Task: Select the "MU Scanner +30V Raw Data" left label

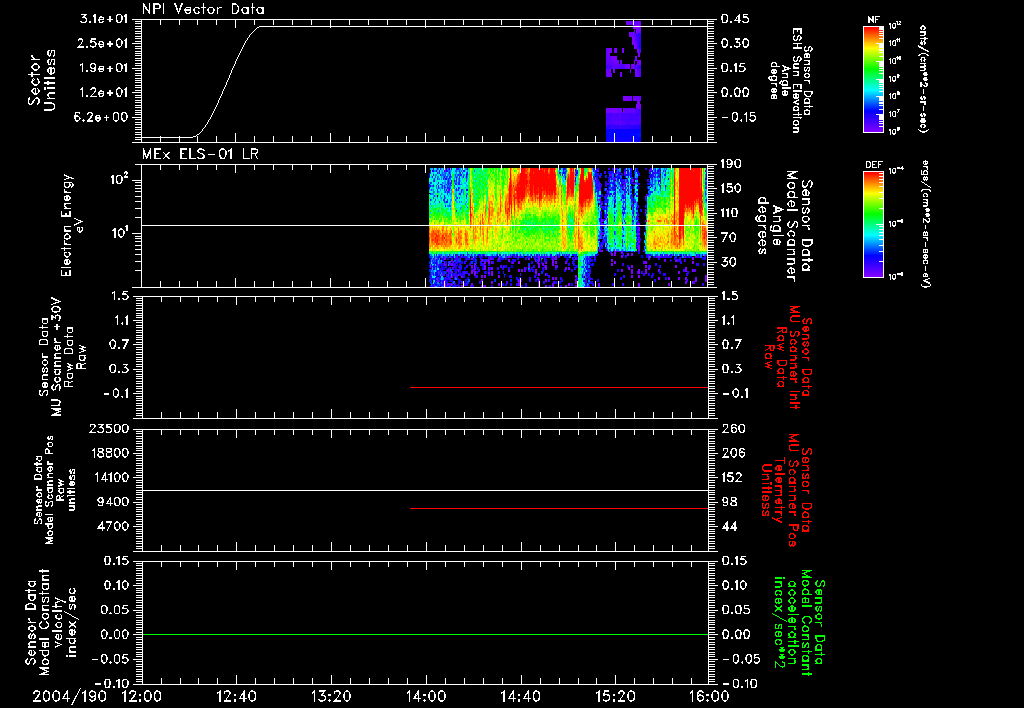Action: [61, 357]
